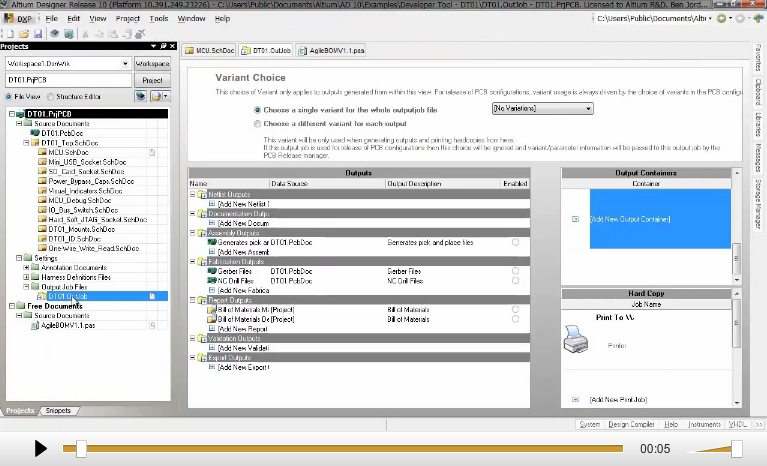Screen dimensions: 767x466
Task: Open the Libraries side panel tab
Action: pos(758,124)
